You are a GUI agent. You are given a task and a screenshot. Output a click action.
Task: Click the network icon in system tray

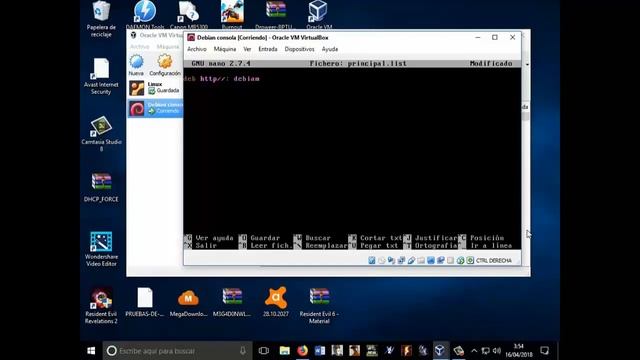click(485, 351)
